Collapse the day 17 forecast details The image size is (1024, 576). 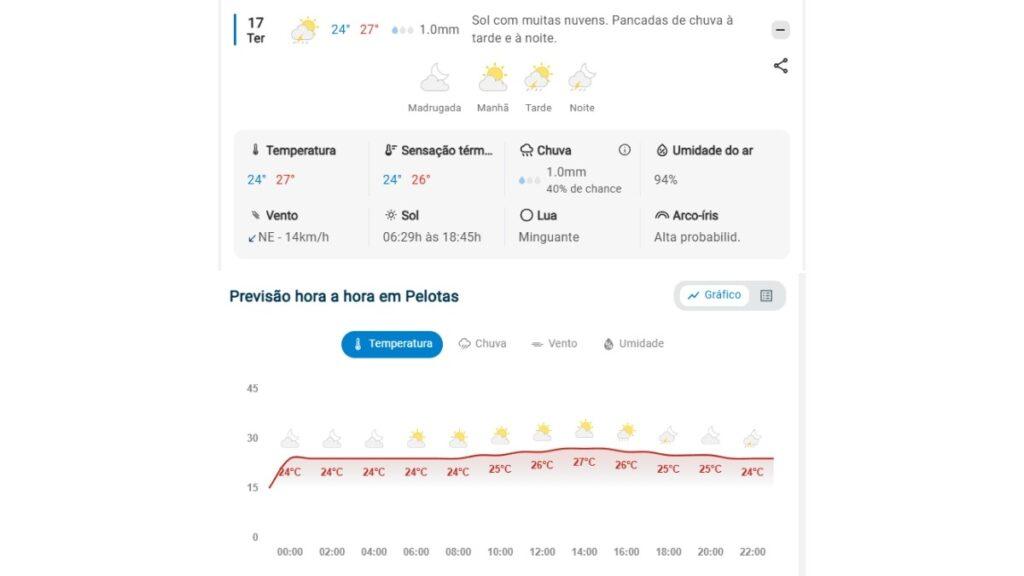pyautogui.click(x=781, y=30)
